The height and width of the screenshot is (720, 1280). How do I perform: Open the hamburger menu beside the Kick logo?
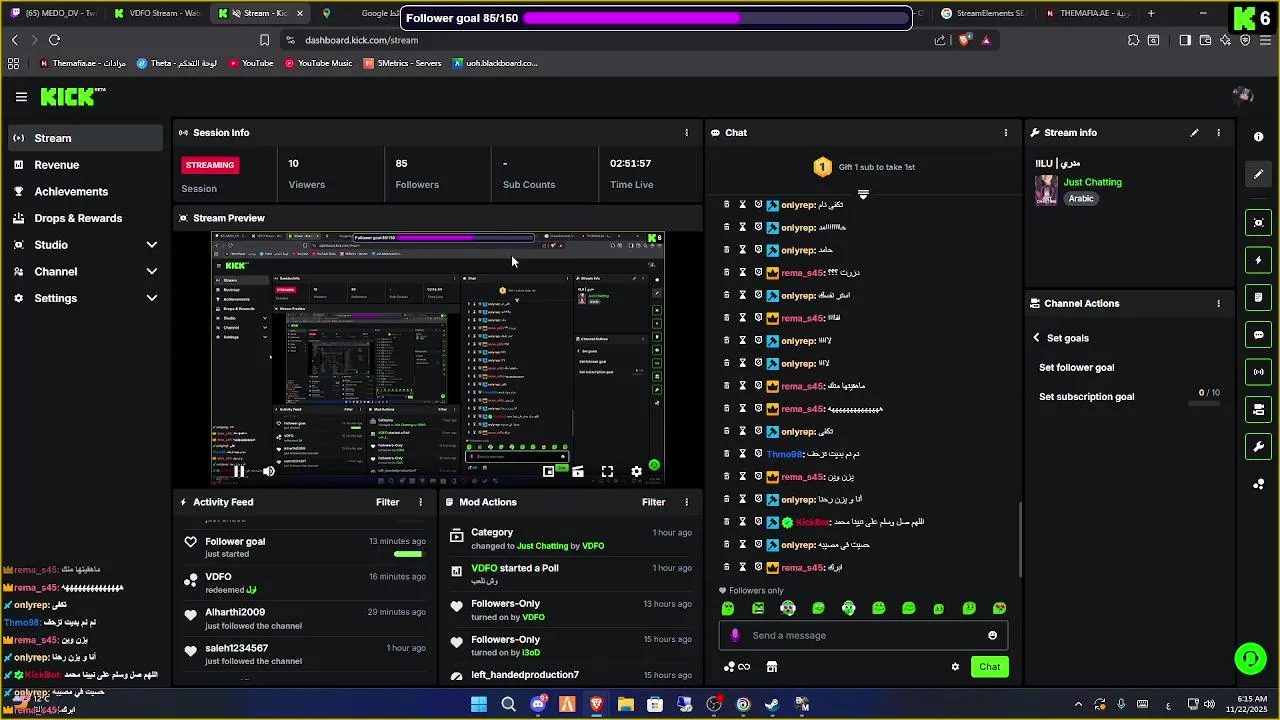coord(21,97)
